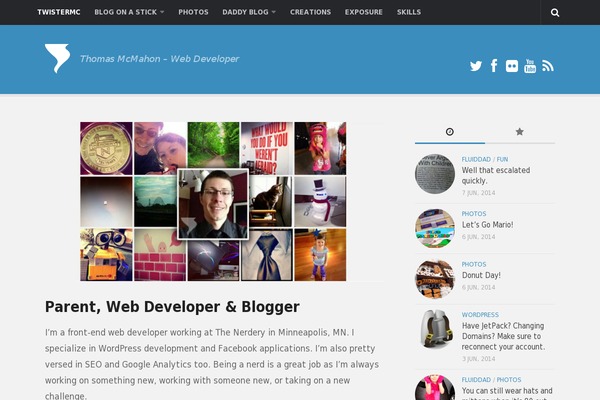Click the newspaper thumbnail for 'Well that escalated'
This screenshot has width=600, height=400.
[x=435, y=174]
